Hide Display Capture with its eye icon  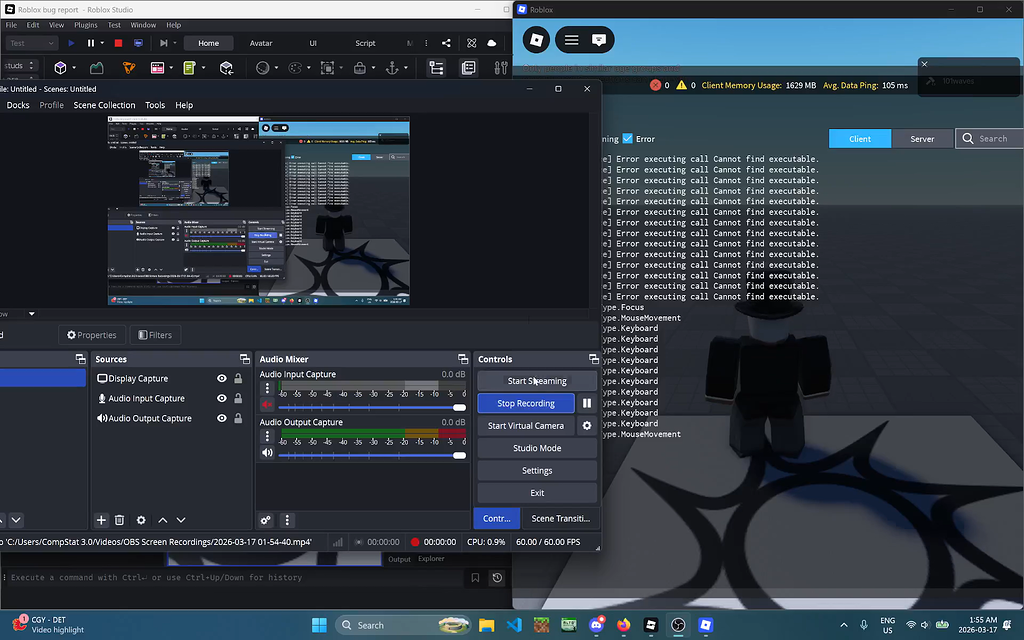click(222, 379)
